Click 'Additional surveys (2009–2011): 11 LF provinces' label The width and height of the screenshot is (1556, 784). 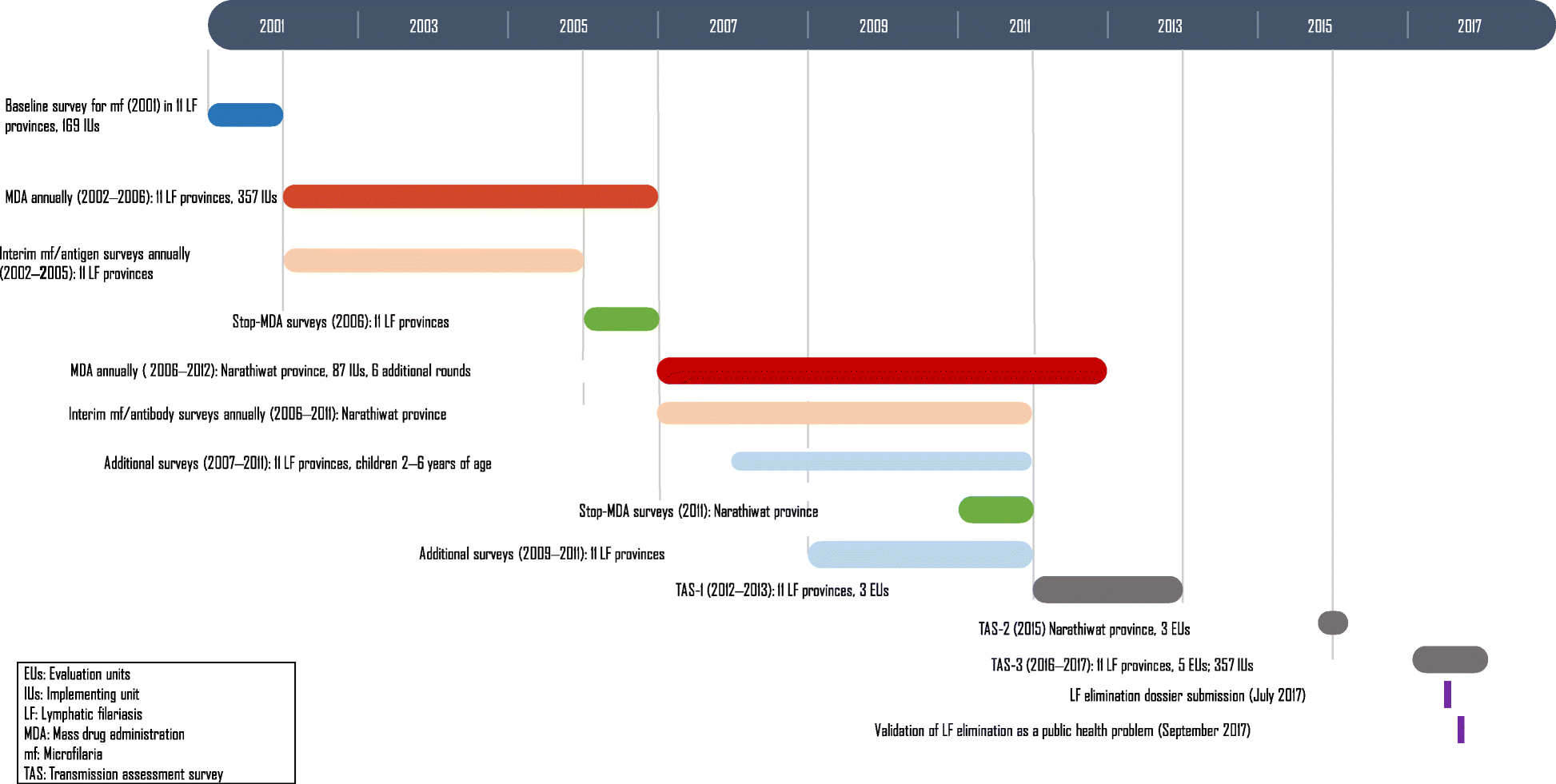[x=542, y=554]
